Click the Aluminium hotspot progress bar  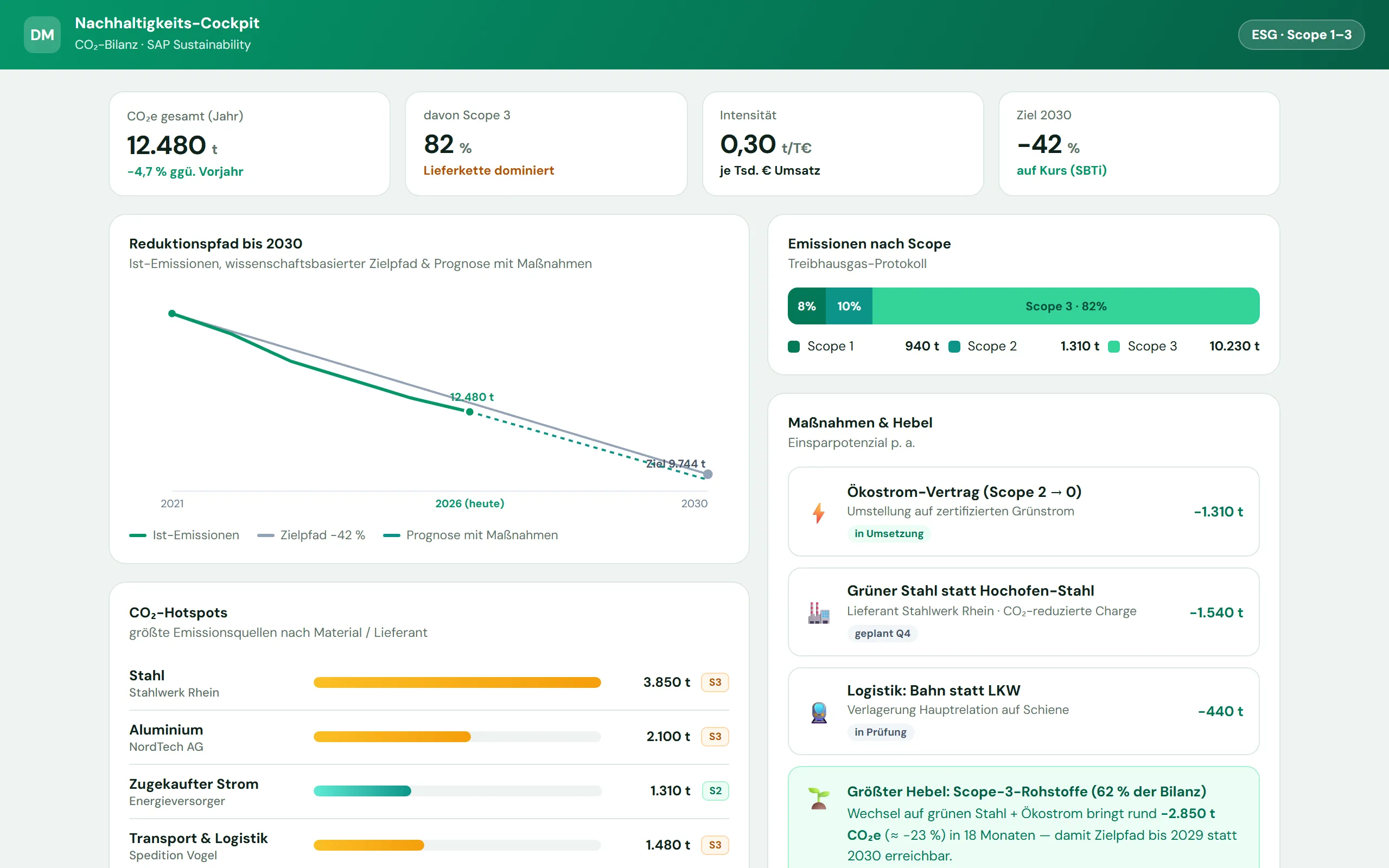pyautogui.click(x=457, y=737)
